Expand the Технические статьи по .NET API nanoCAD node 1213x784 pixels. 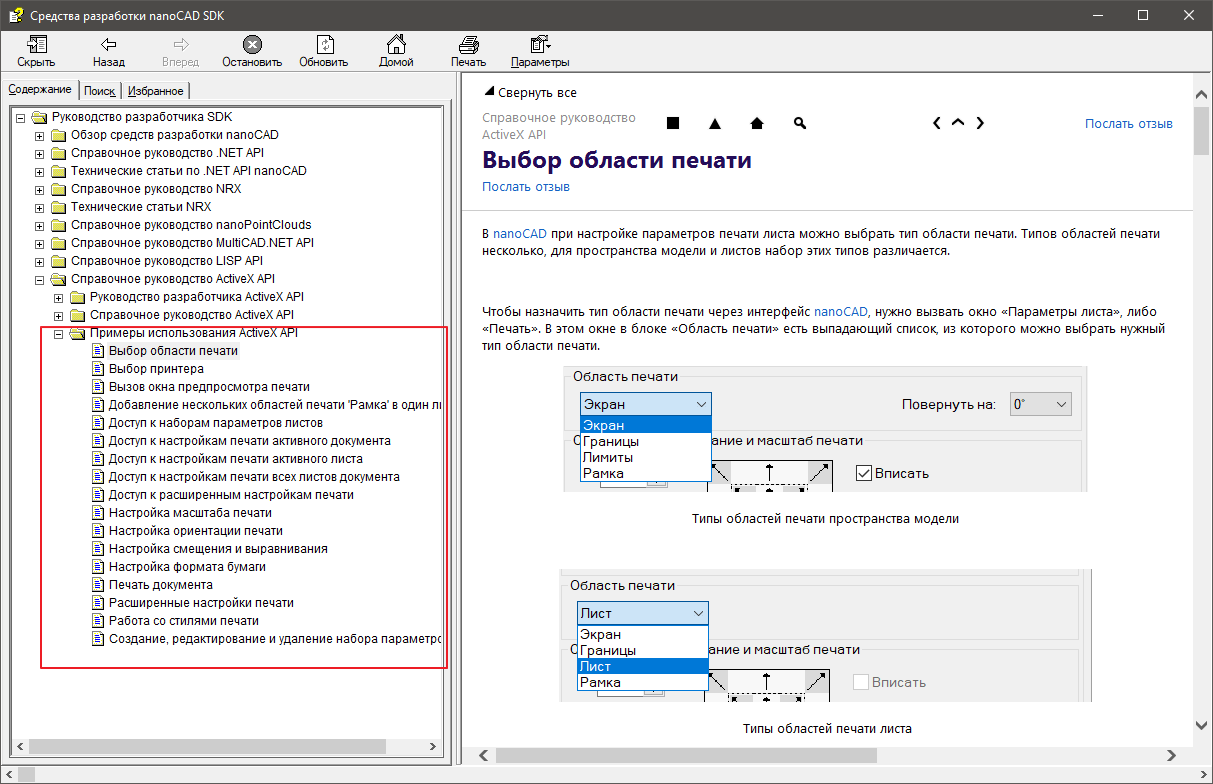coord(40,171)
